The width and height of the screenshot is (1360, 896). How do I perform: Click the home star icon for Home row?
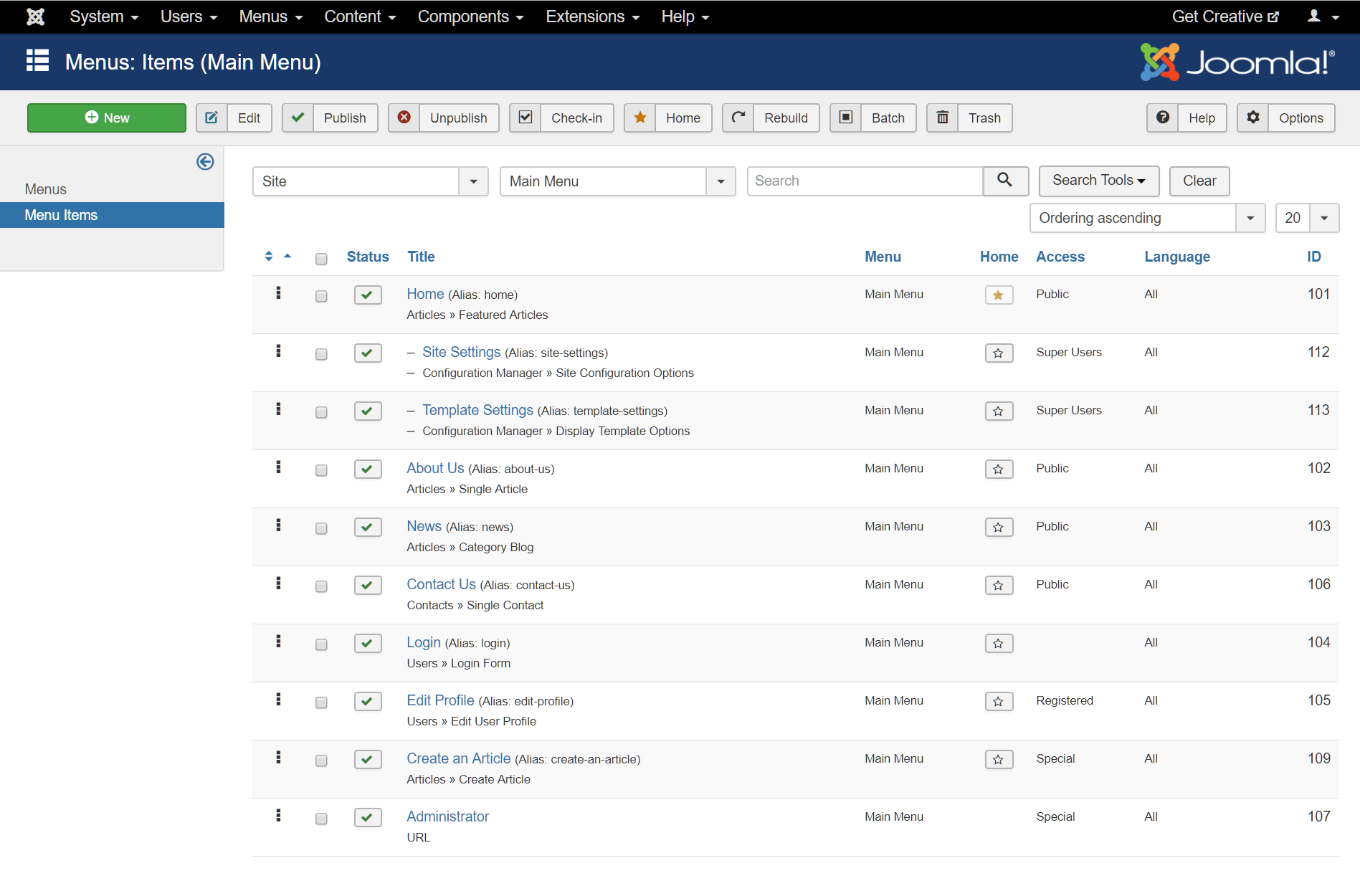(999, 295)
